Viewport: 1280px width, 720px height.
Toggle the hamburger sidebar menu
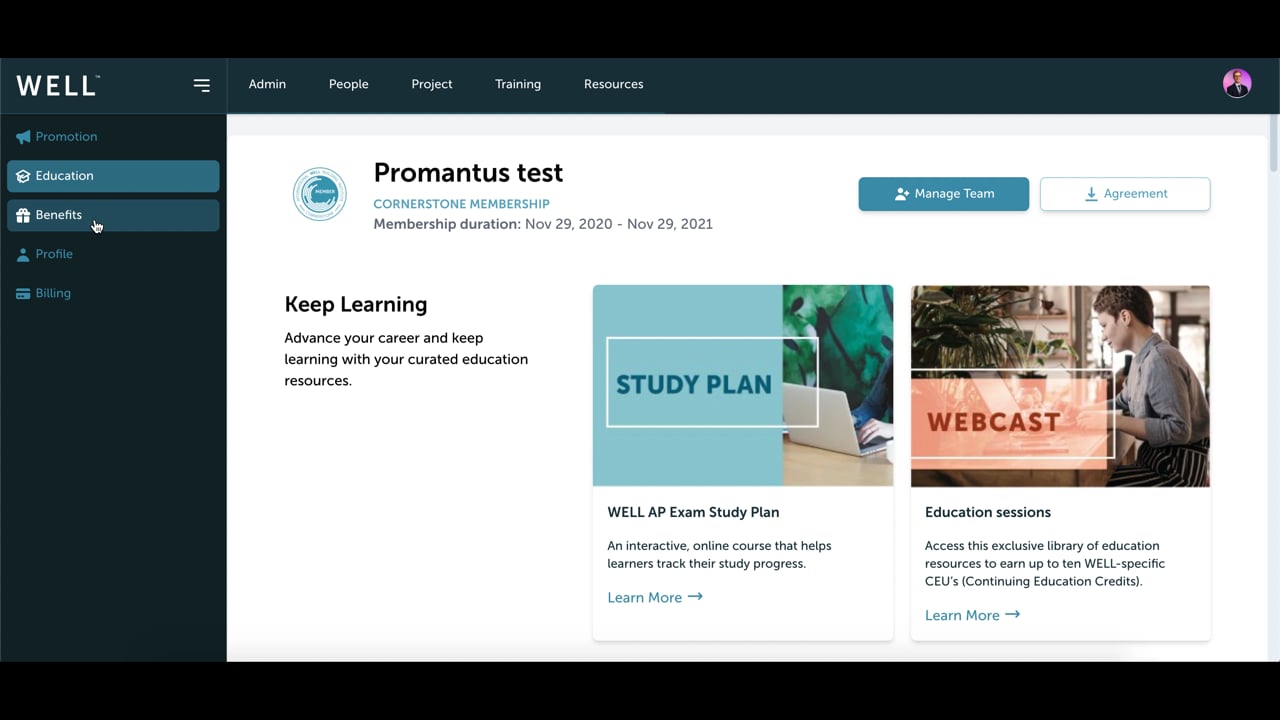pos(202,85)
